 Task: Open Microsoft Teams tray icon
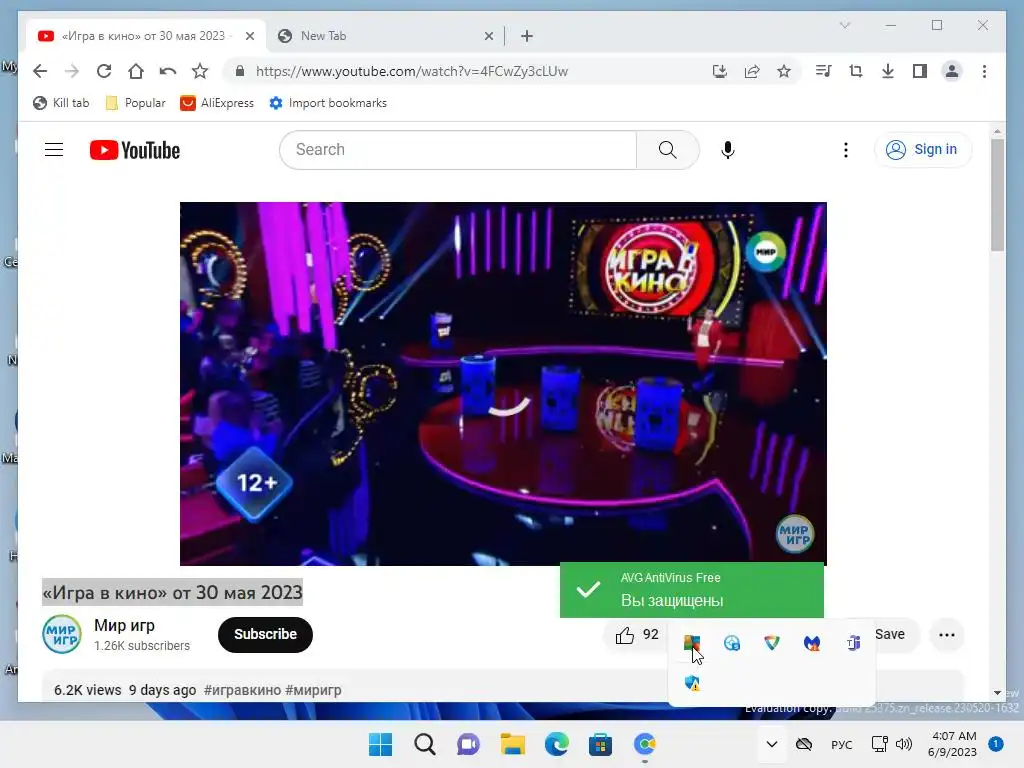click(x=853, y=643)
